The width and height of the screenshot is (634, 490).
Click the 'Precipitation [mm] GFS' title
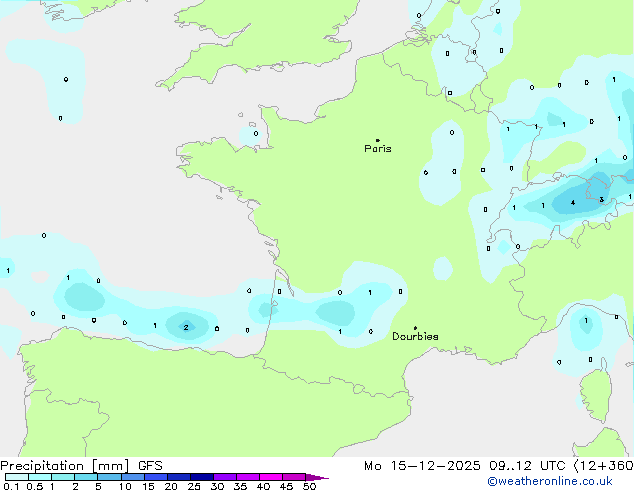point(81,466)
